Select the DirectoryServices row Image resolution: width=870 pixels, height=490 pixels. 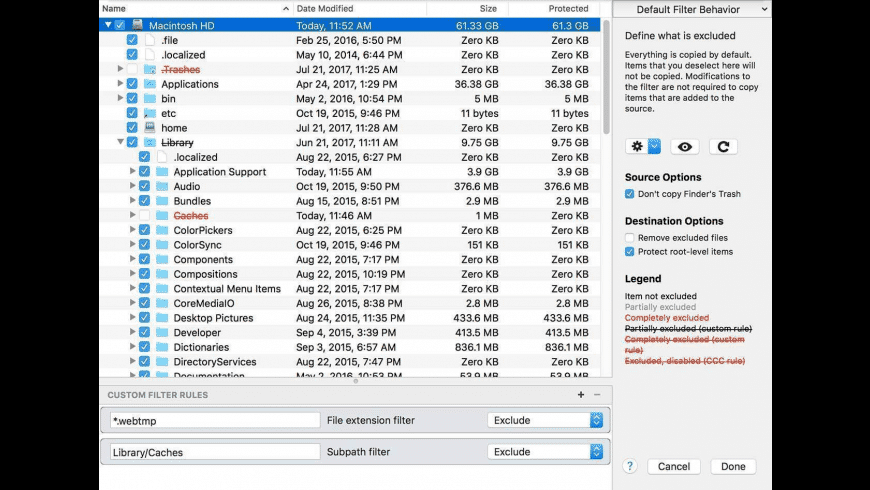350,362
